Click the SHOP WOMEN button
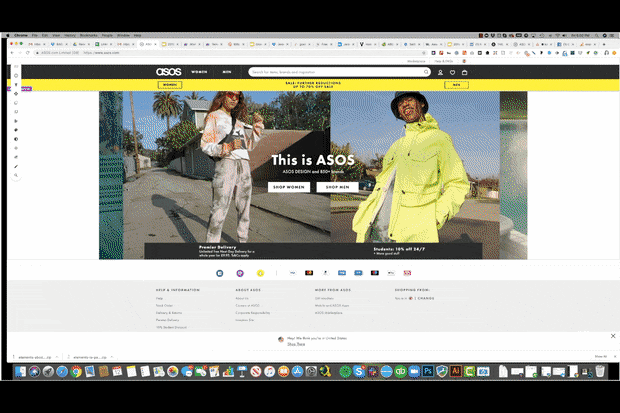620x413 pixels. point(289,187)
